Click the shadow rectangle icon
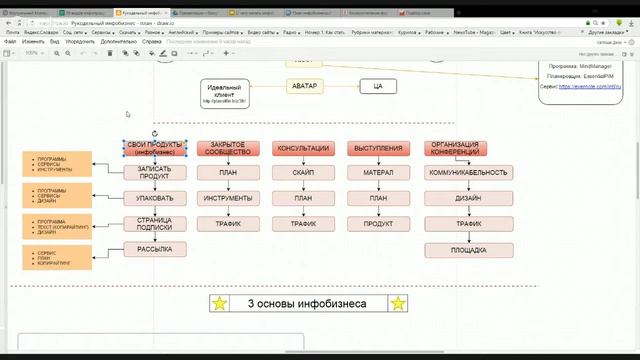The height and width of the screenshot is (360, 640). pos(174,53)
